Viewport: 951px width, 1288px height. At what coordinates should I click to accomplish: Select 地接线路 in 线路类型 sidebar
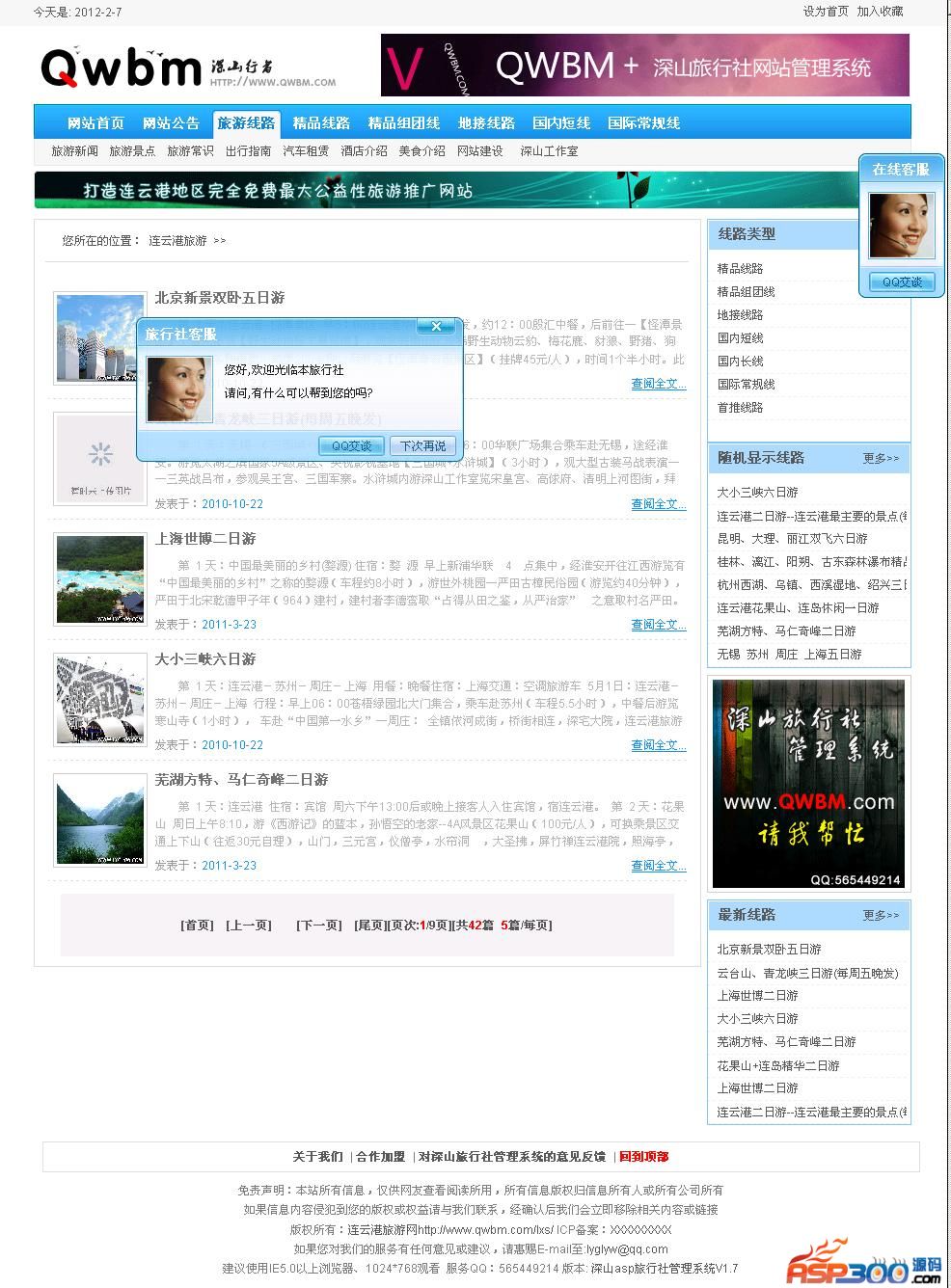tap(740, 315)
